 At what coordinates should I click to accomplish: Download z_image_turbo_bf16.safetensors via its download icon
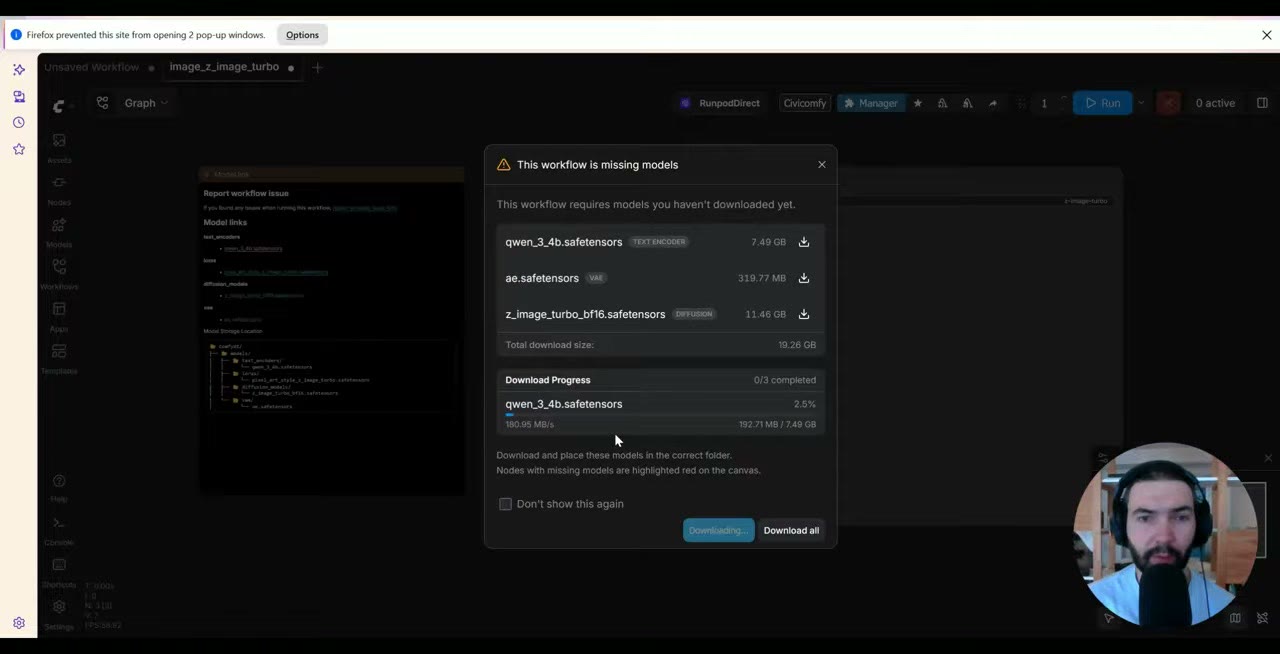click(x=804, y=314)
